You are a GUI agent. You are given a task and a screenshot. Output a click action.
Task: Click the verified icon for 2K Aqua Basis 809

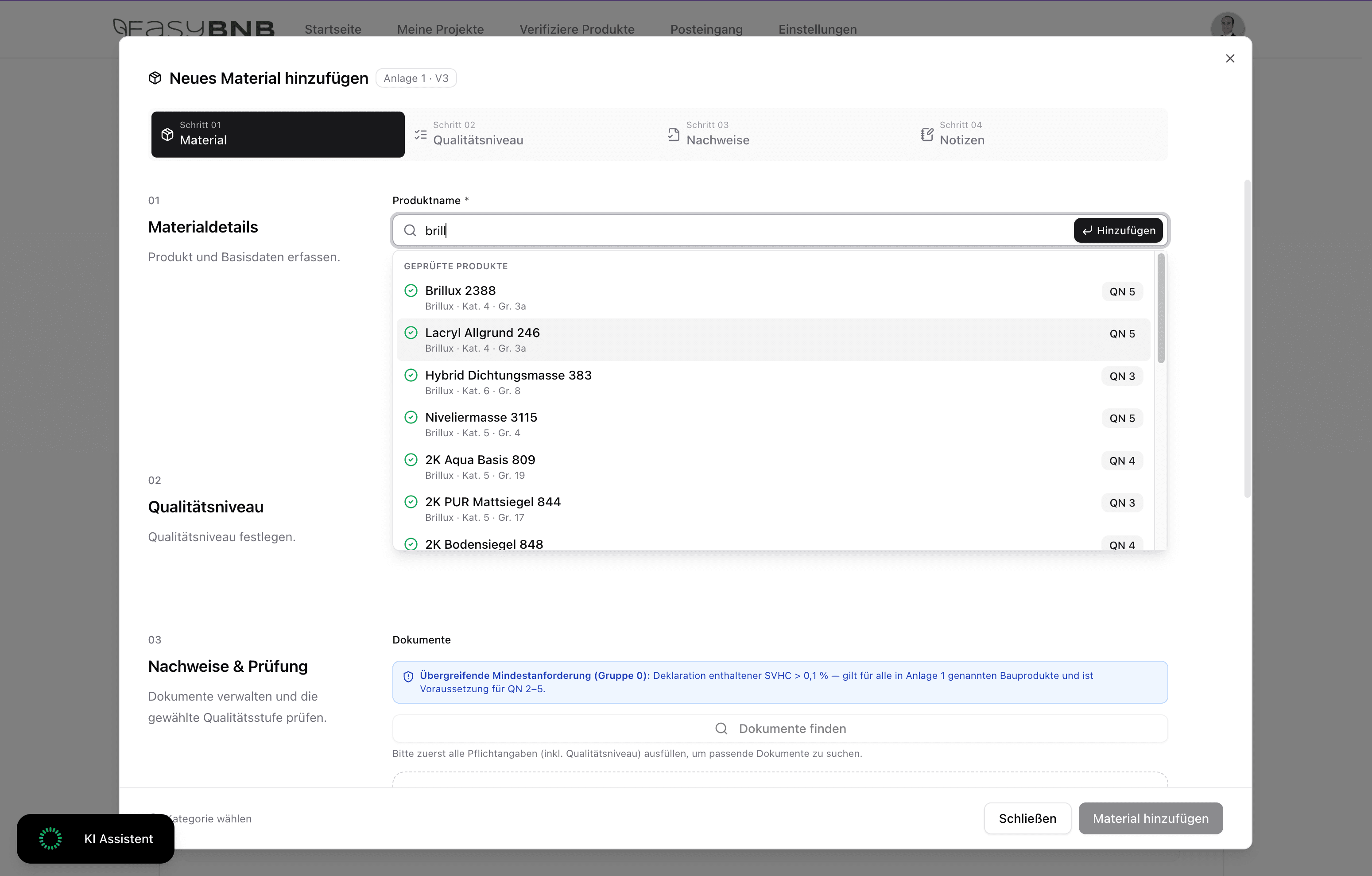[411, 459]
